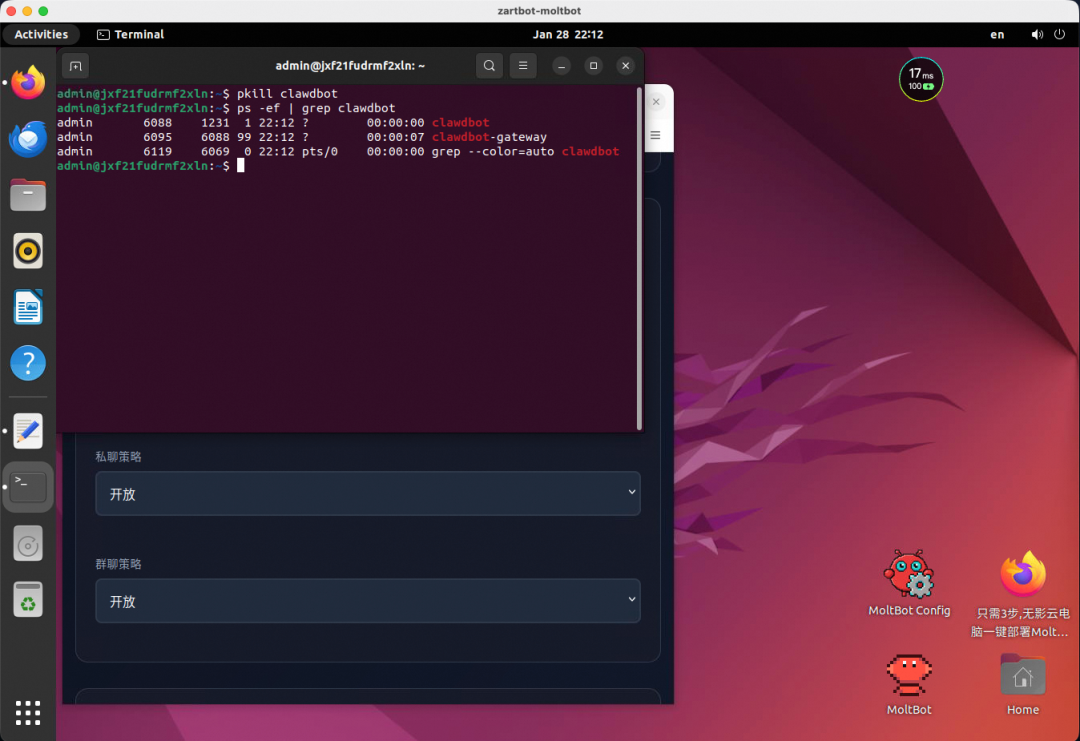
Task: Expand the 私聊策略 dropdown
Action: tap(367, 493)
